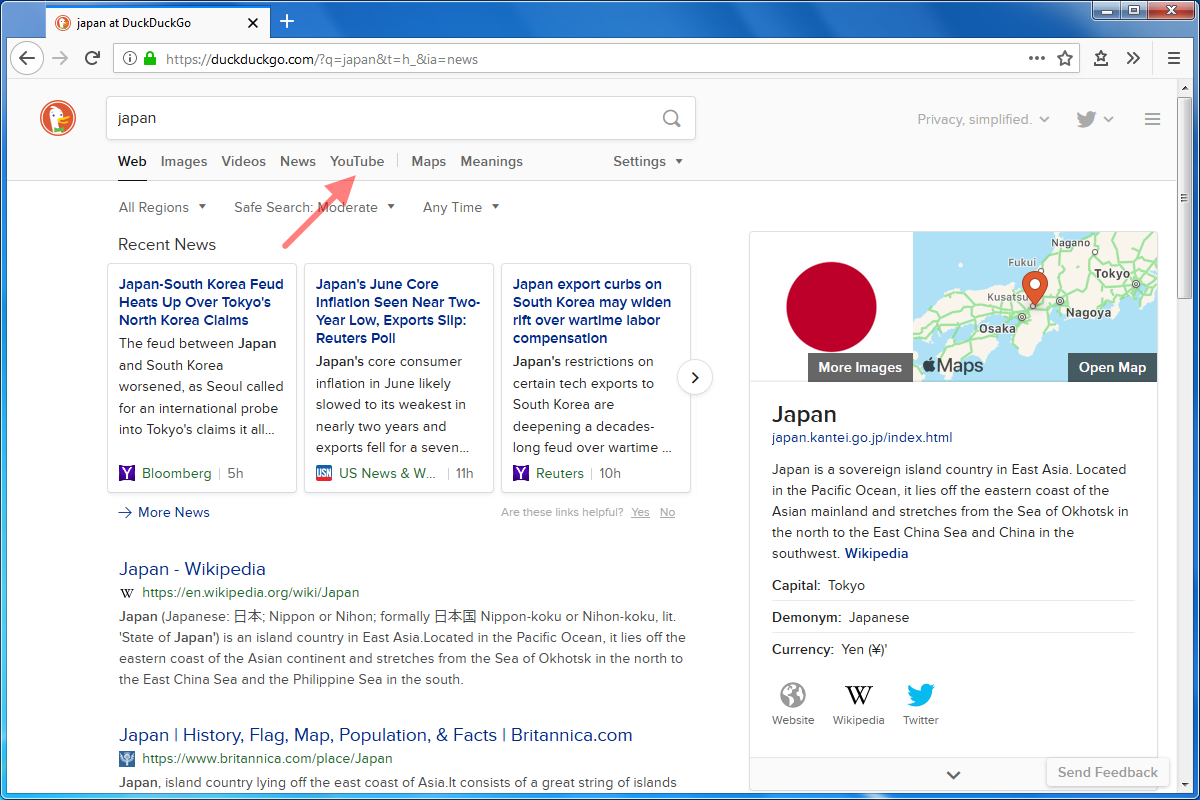The width and height of the screenshot is (1200, 800).
Task: Click the Reuters source icon
Action: pos(521,473)
